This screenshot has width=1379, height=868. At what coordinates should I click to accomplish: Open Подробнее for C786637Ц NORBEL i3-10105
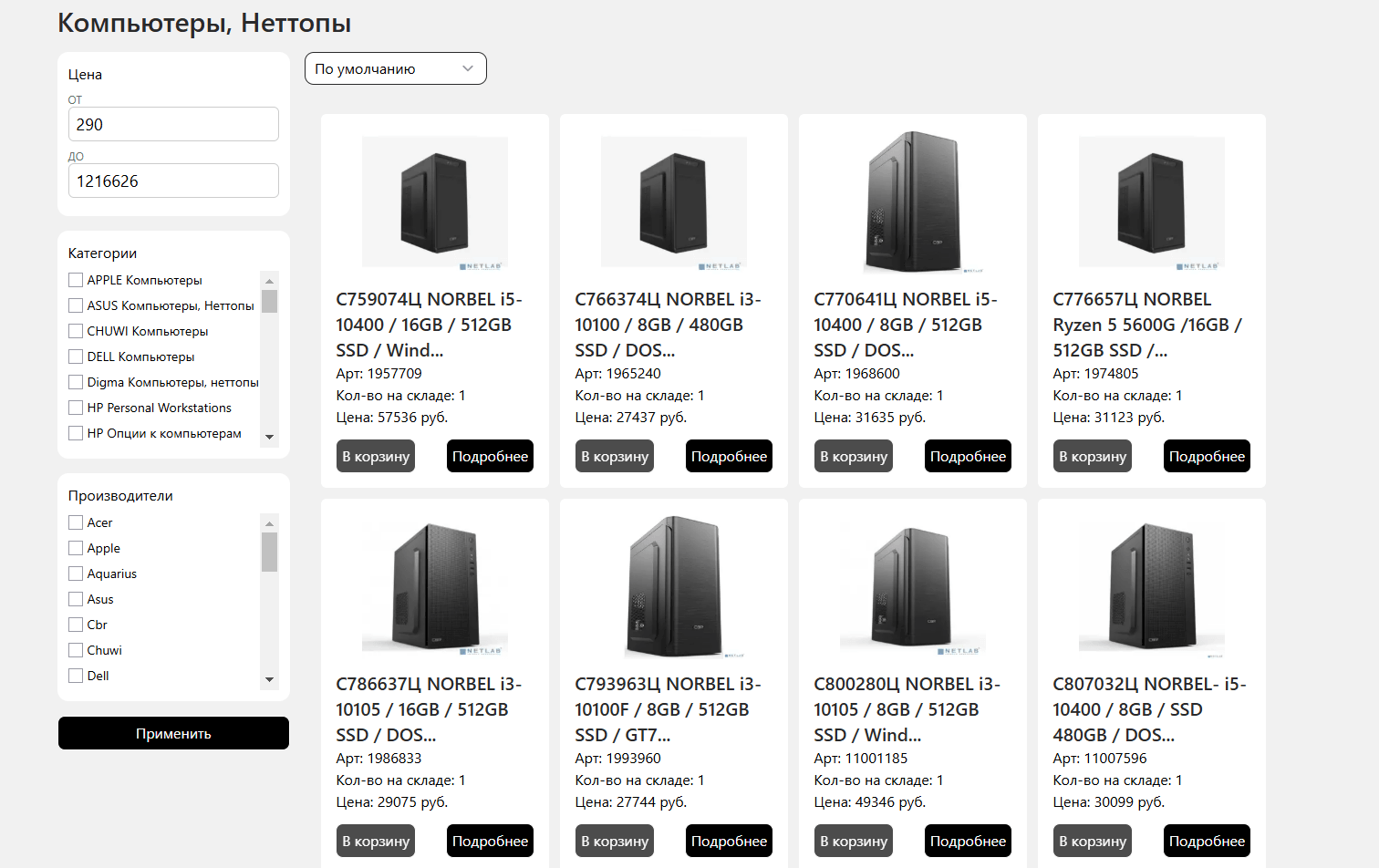coord(490,841)
